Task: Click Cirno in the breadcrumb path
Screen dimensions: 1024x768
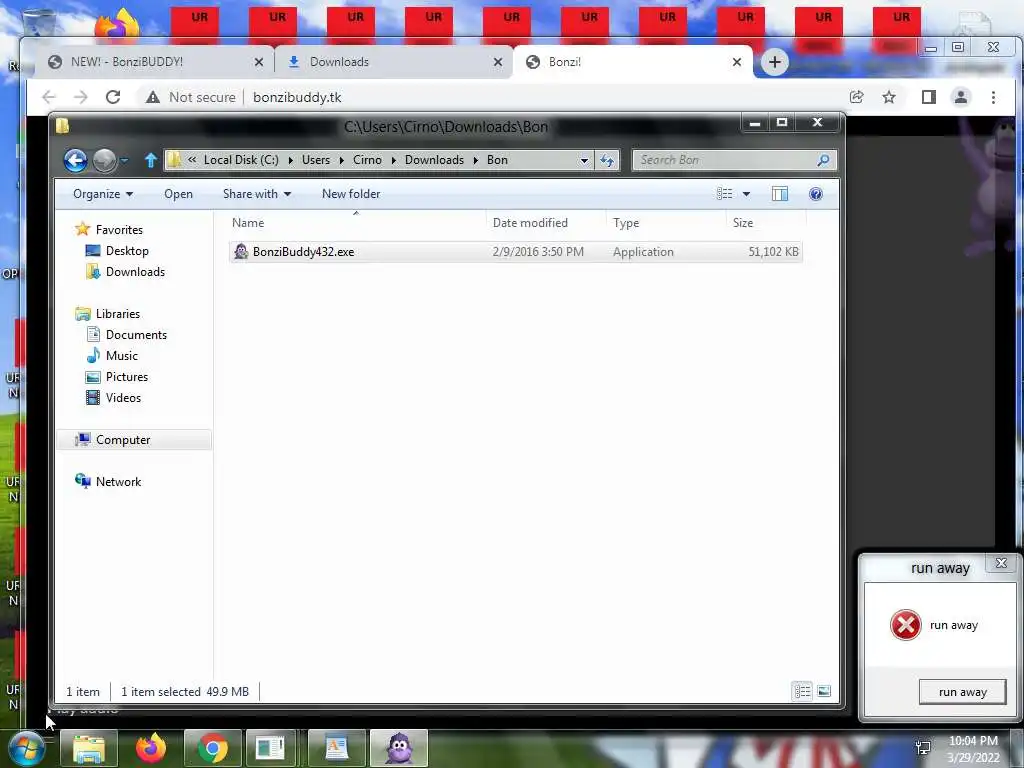Action: pos(367,160)
